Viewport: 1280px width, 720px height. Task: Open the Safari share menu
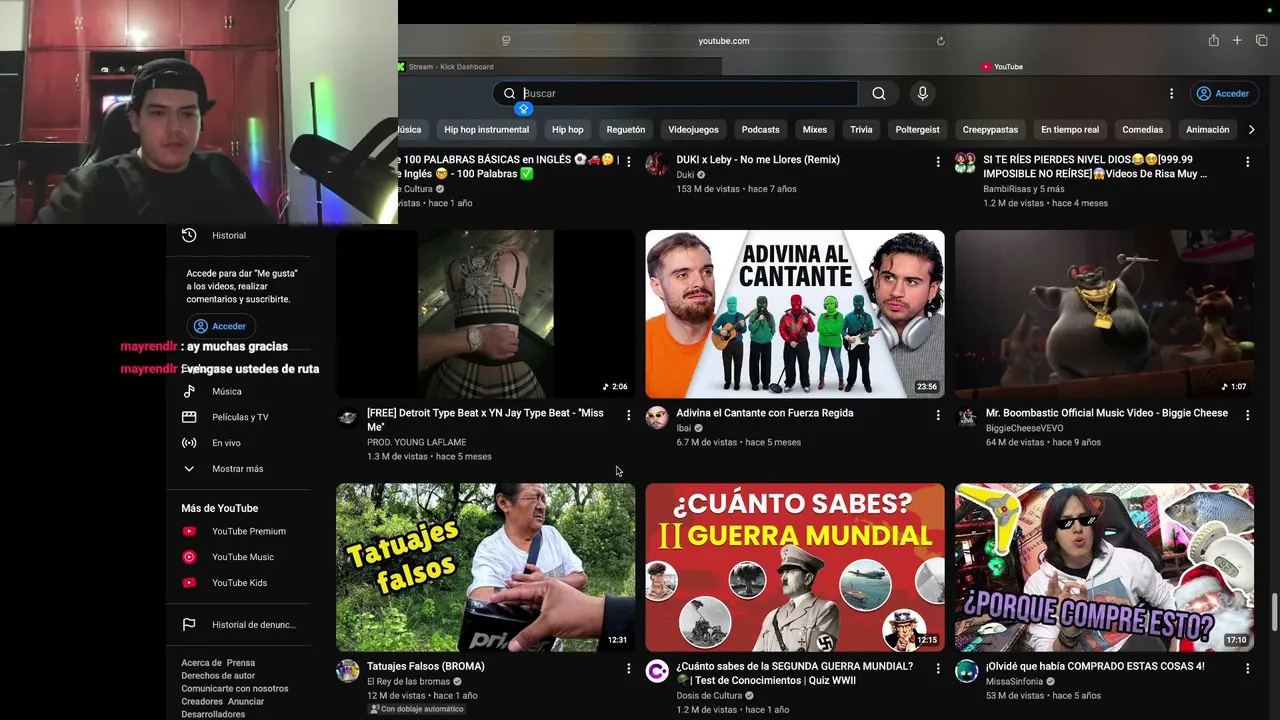(1213, 40)
